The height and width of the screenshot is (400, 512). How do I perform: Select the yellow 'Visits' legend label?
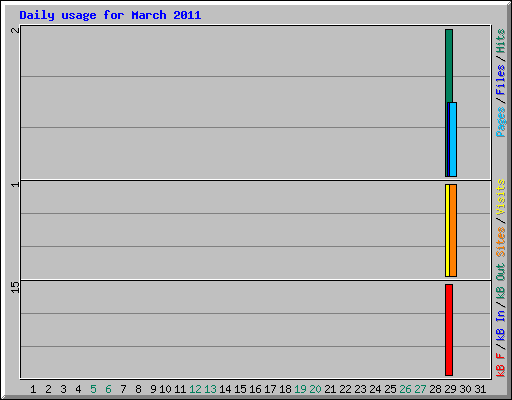point(500,197)
